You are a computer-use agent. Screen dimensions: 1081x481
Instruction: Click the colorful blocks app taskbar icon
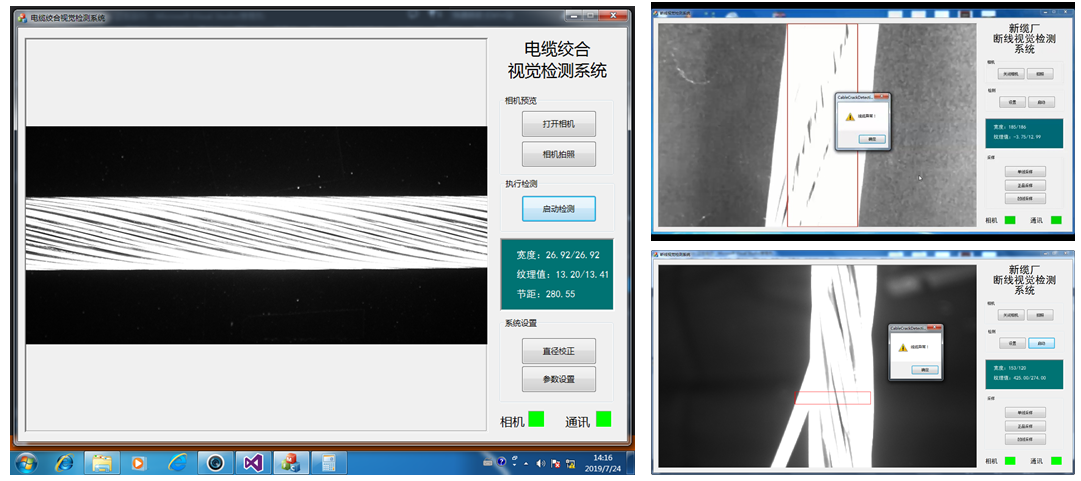pyautogui.click(x=290, y=463)
